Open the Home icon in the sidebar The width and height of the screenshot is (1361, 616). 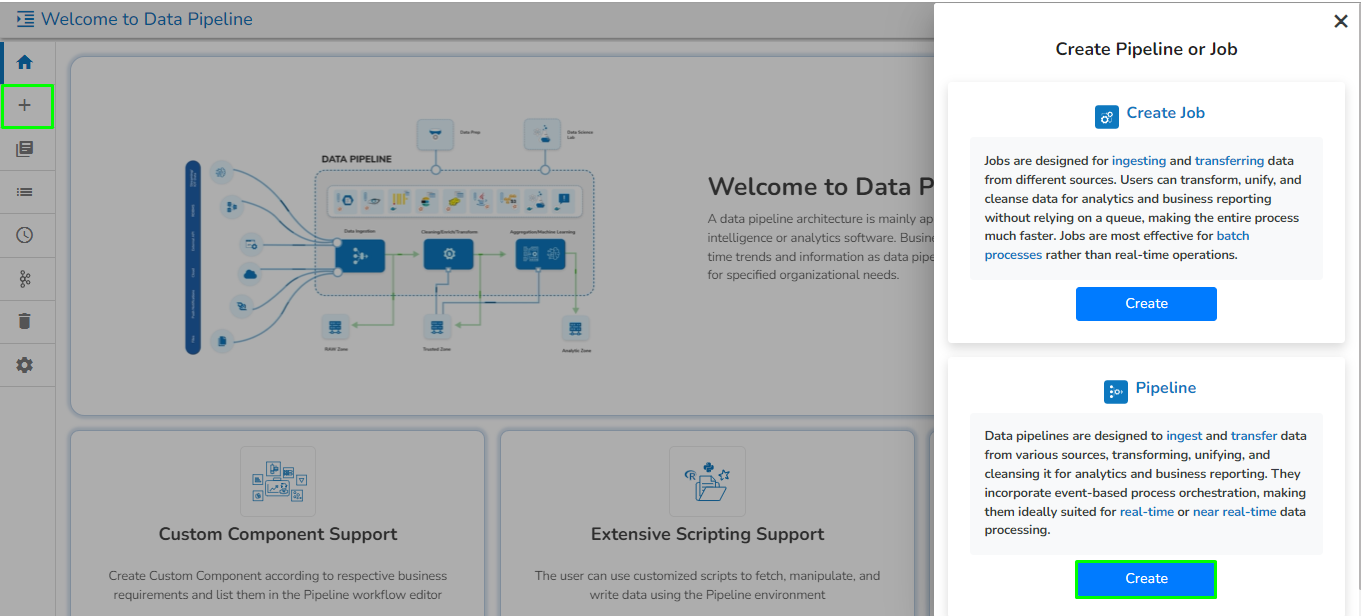pos(25,62)
